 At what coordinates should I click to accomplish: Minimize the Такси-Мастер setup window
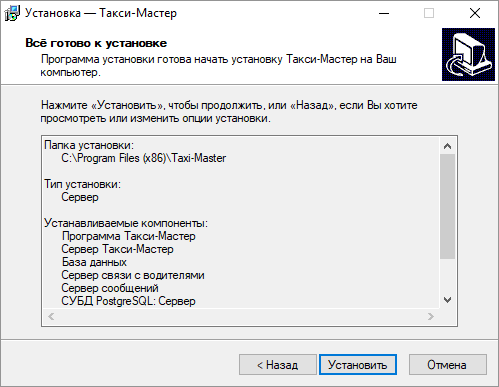(x=384, y=13)
